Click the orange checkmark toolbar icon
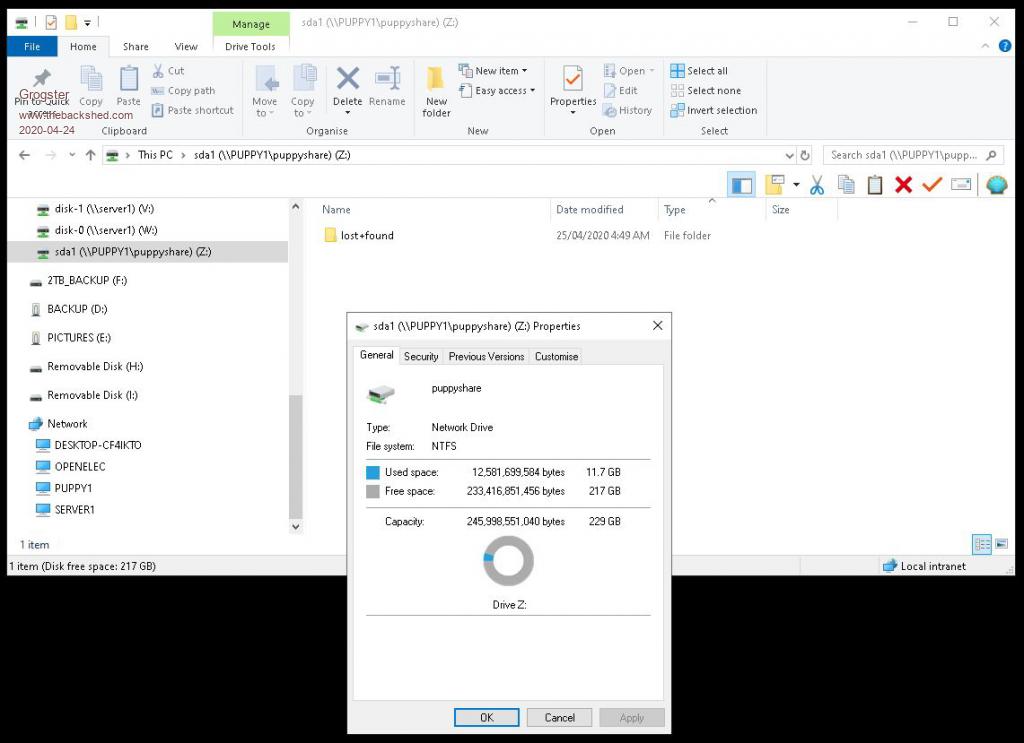1024x743 pixels. point(932,185)
